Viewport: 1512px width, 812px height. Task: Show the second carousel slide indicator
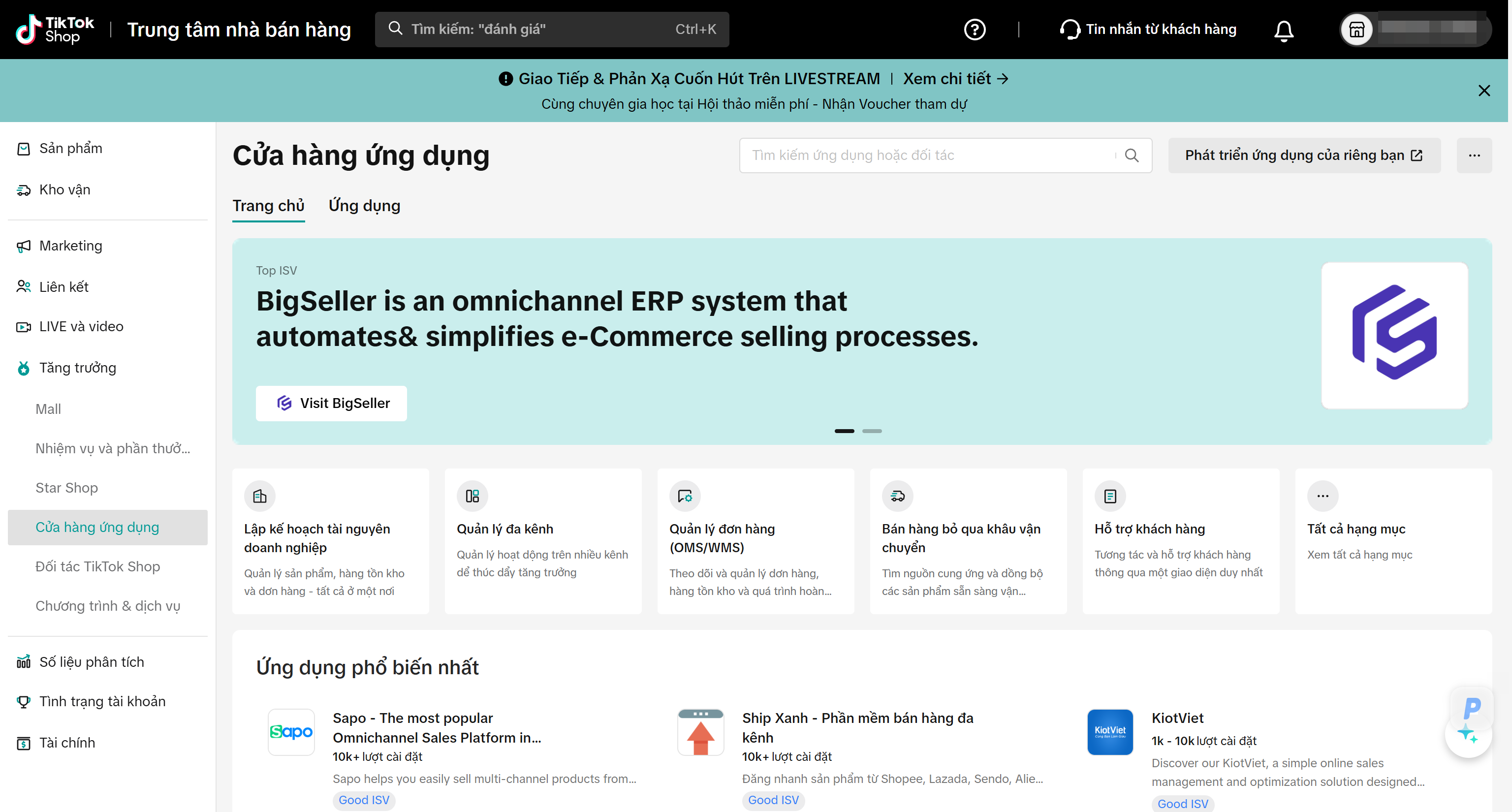point(872,431)
